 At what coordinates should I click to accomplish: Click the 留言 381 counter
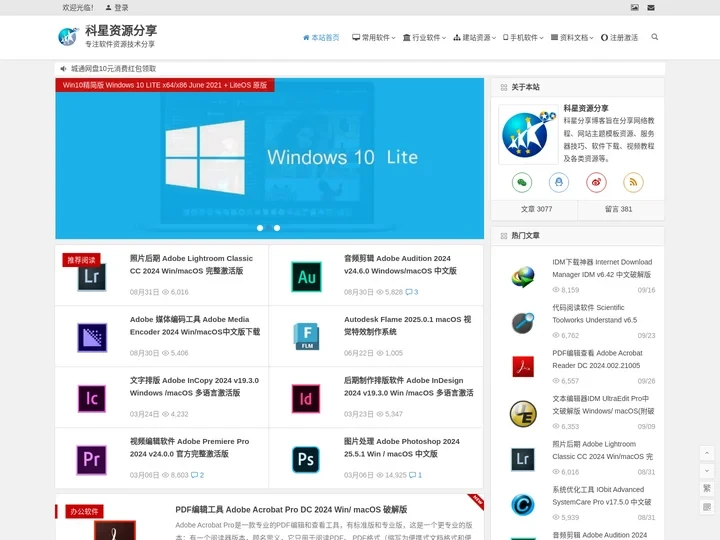coord(619,209)
